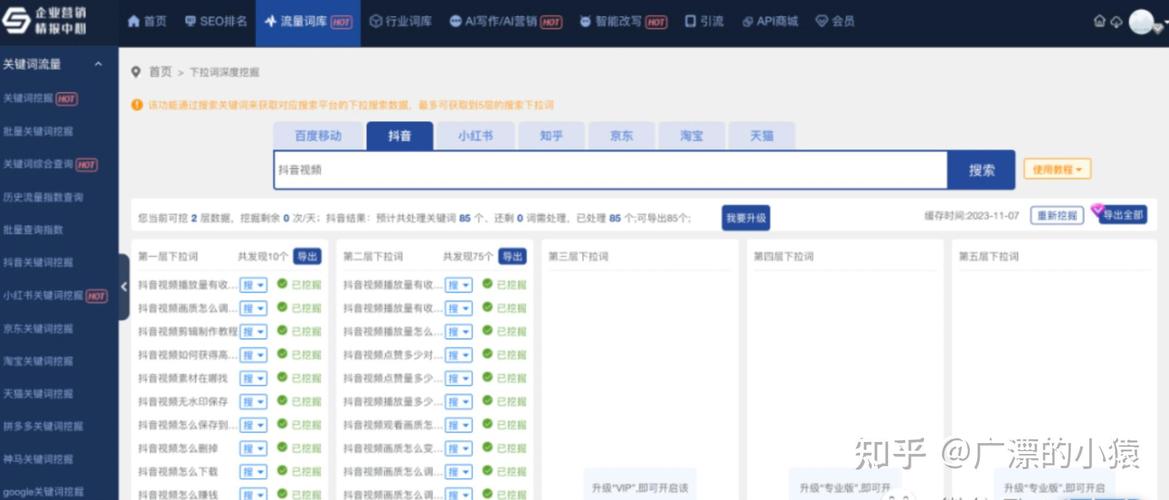Open the user avatar menu
The height and width of the screenshot is (500, 1169).
coord(1141,22)
